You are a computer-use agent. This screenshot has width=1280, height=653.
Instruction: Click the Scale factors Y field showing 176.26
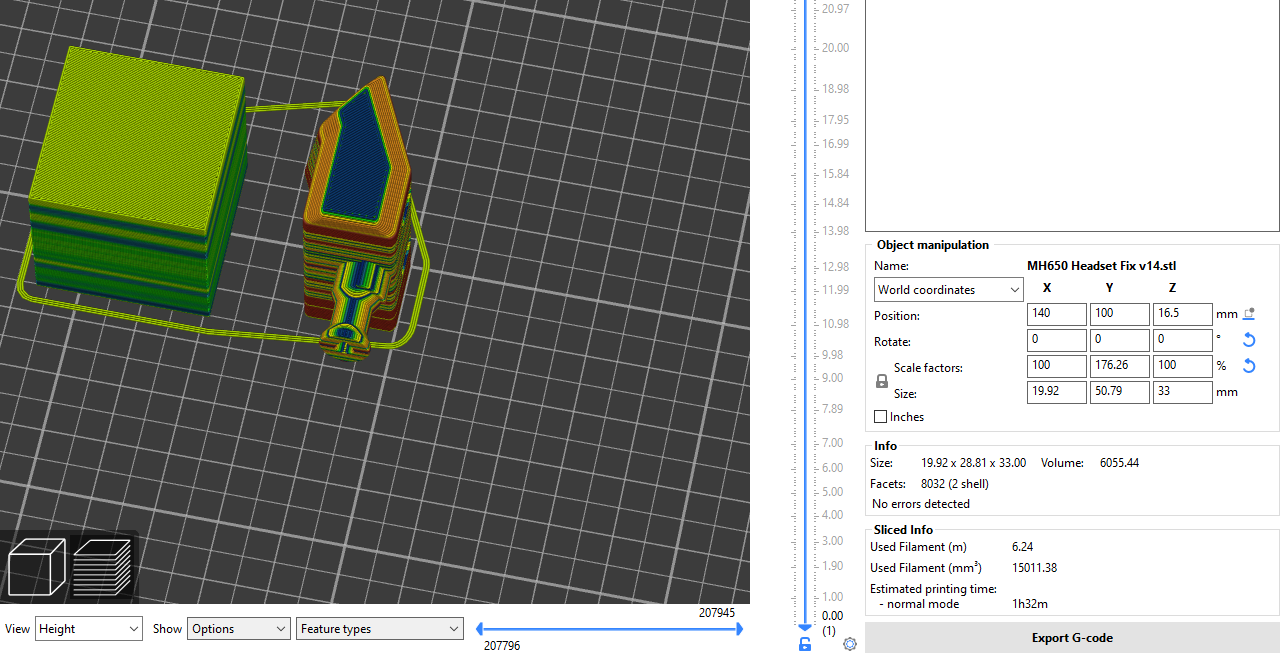point(1120,366)
